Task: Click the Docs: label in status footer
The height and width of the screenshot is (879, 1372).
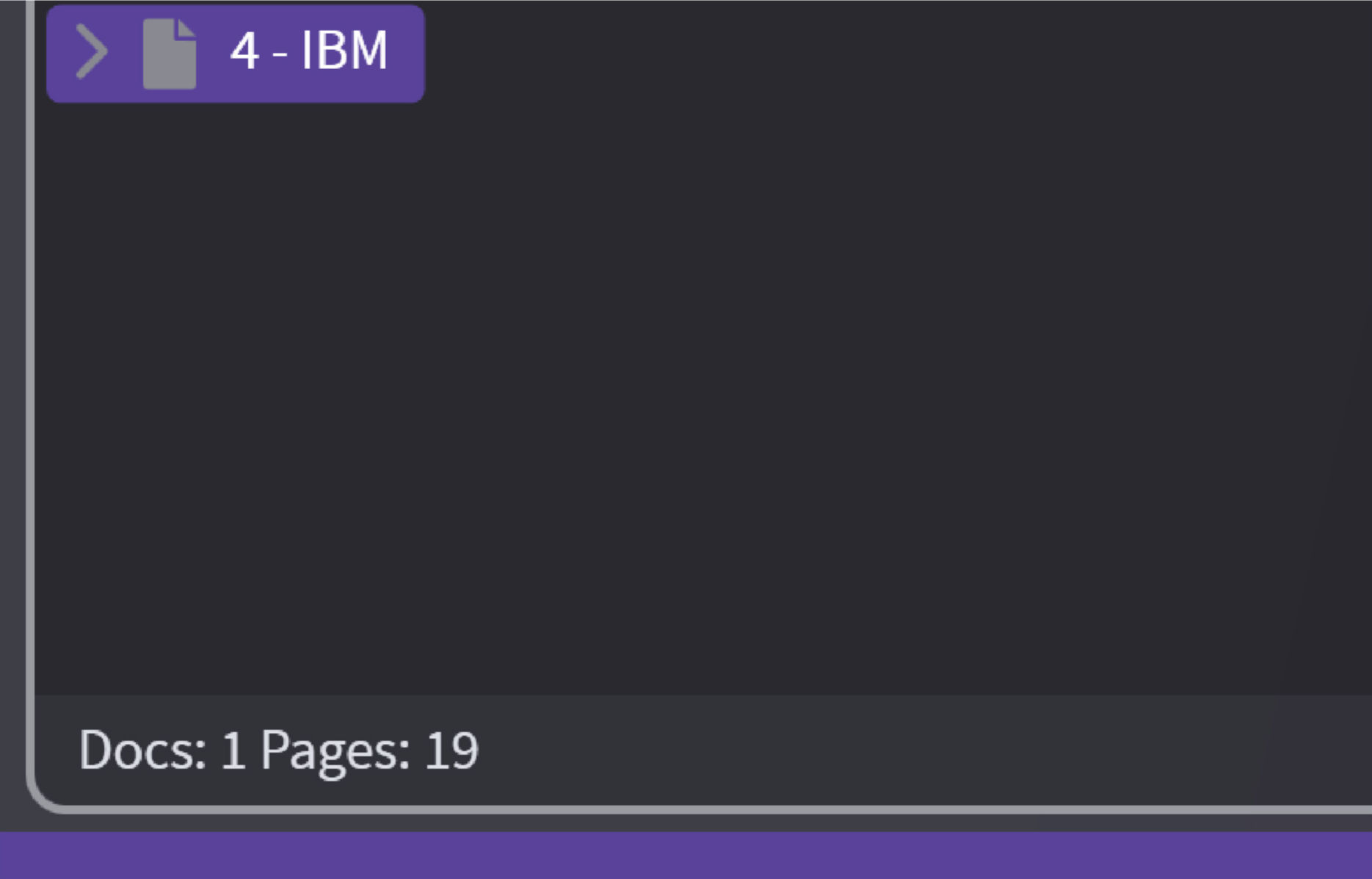Action: coord(142,750)
